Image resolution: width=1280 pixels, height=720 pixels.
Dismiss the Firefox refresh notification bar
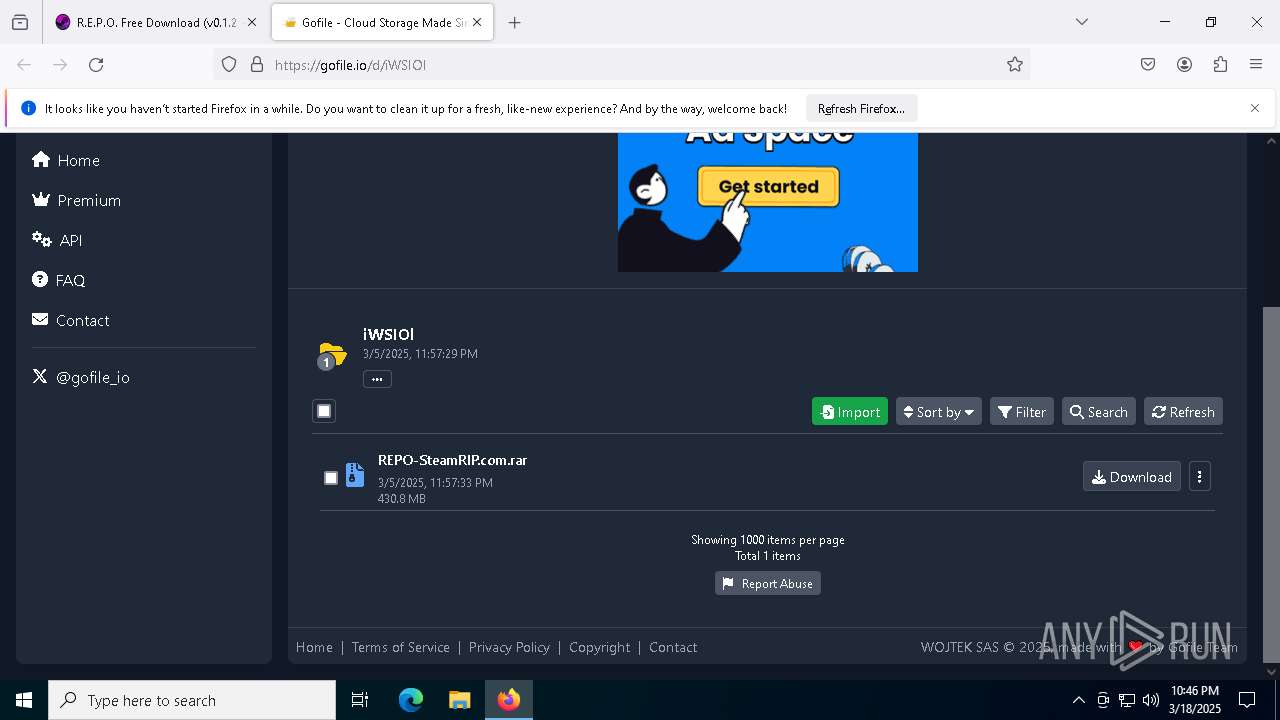(x=1255, y=108)
